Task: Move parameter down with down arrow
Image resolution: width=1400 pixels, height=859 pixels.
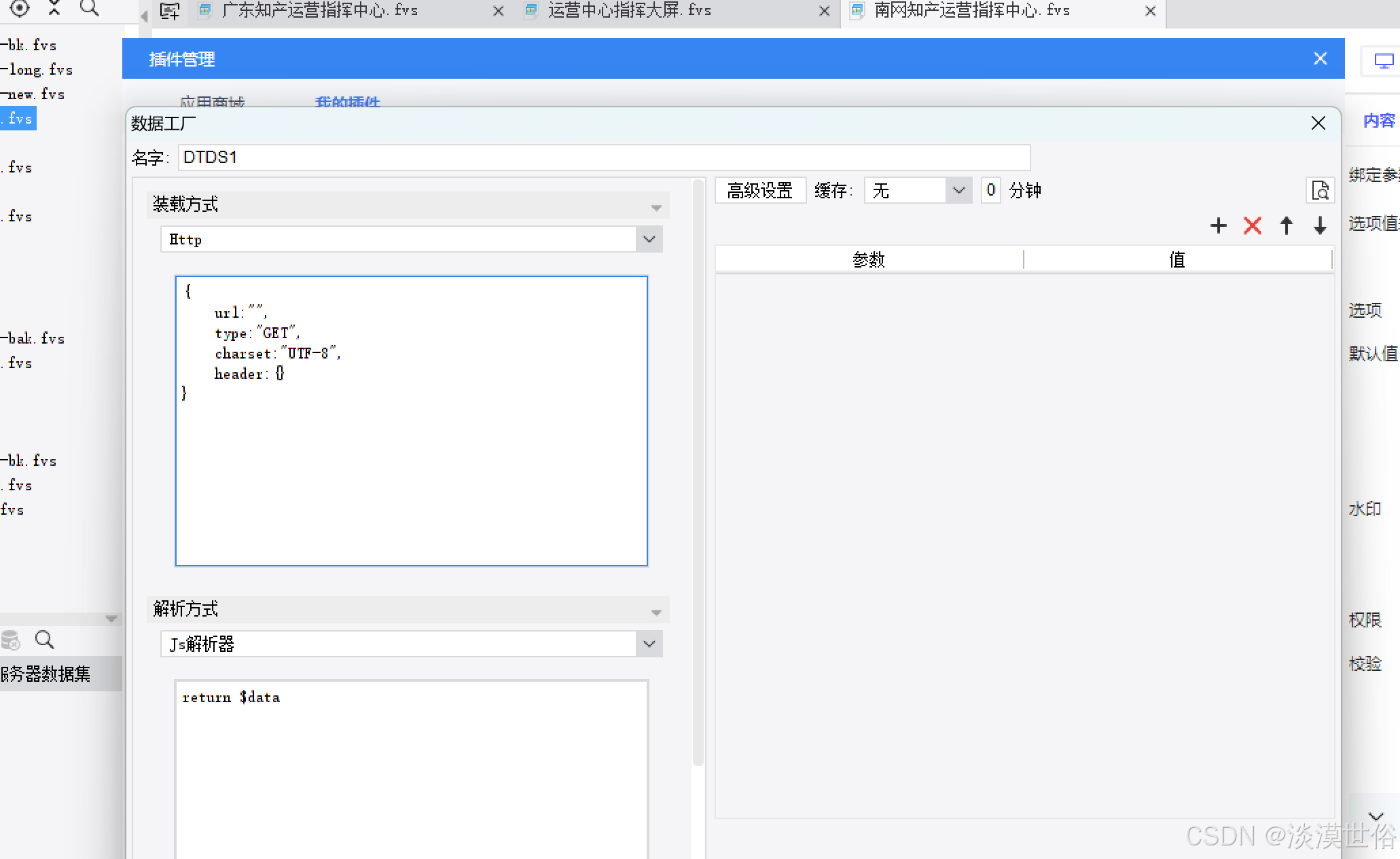Action: [x=1320, y=225]
